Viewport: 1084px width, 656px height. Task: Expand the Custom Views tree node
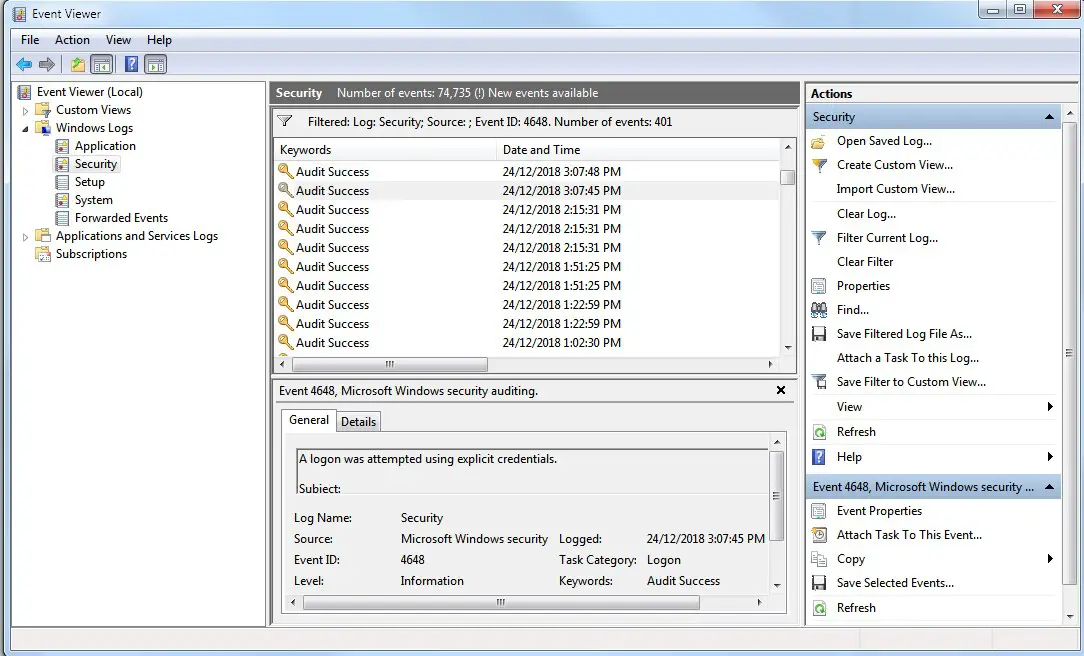(26, 111)
